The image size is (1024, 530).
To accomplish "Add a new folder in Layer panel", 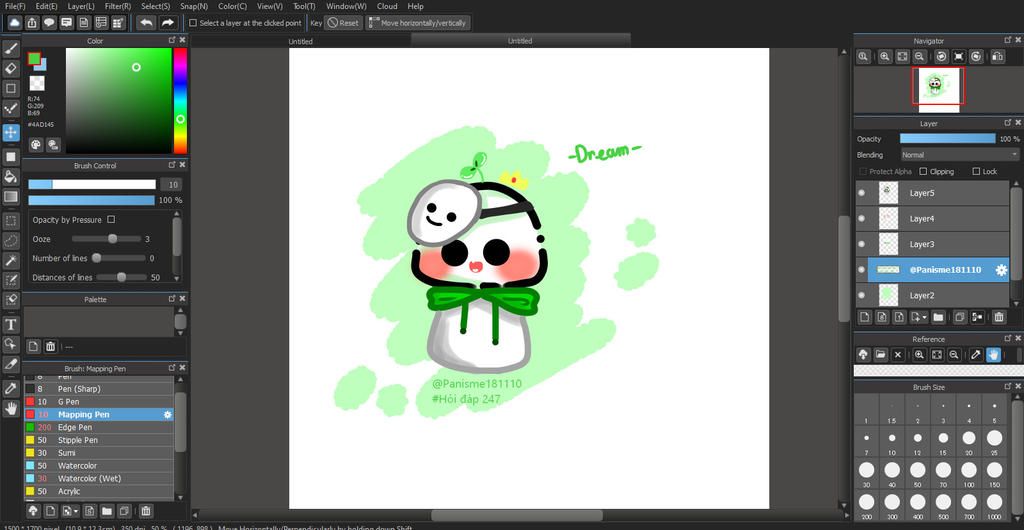I will [938, 318].
